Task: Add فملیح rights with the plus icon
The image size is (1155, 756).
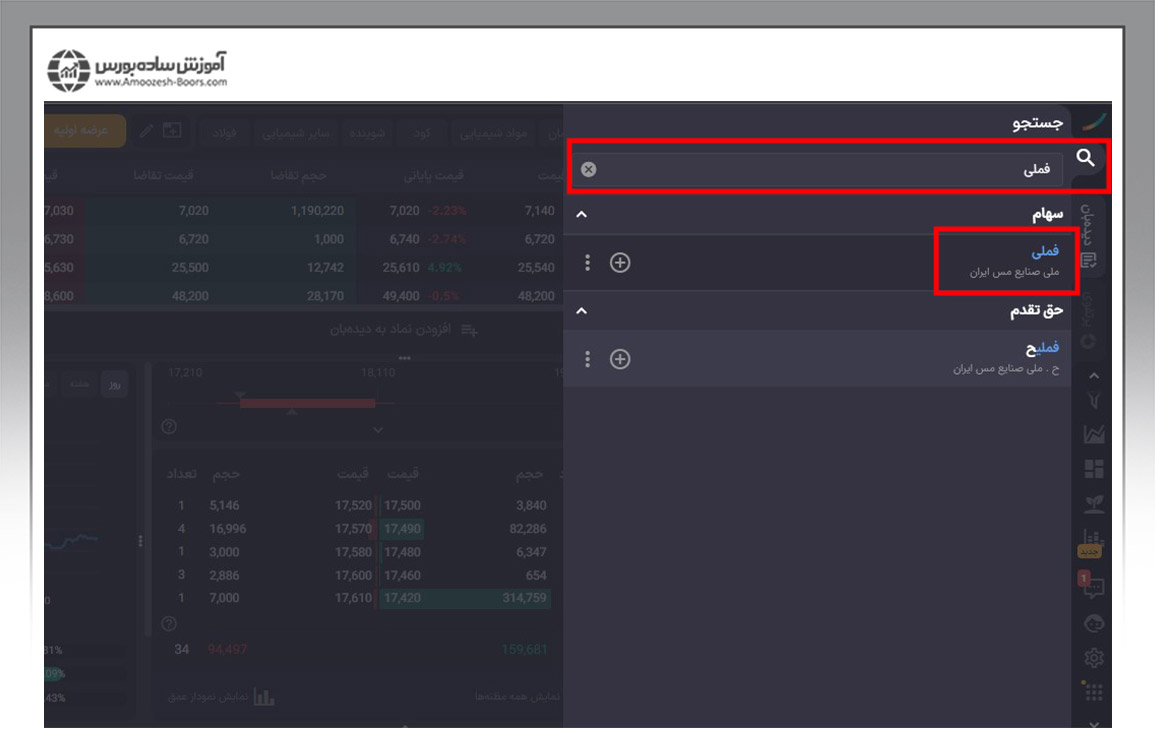Action: tap(620, 359)
